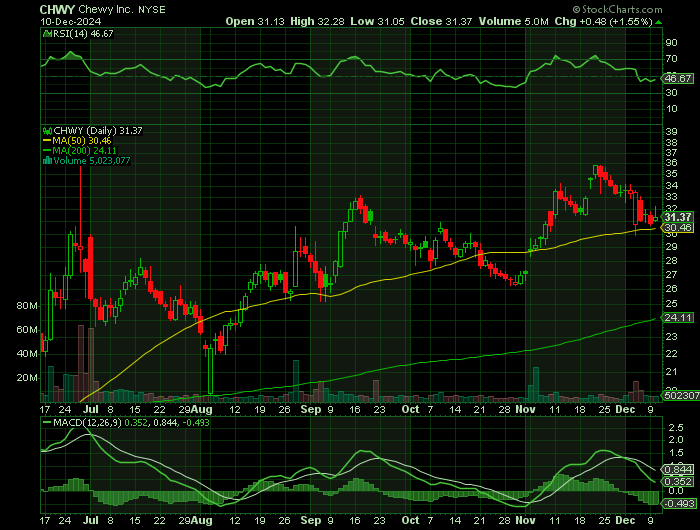
Task: Click the 'RSI(14) 46.67' legend text
Action: [x=83, y=34]
